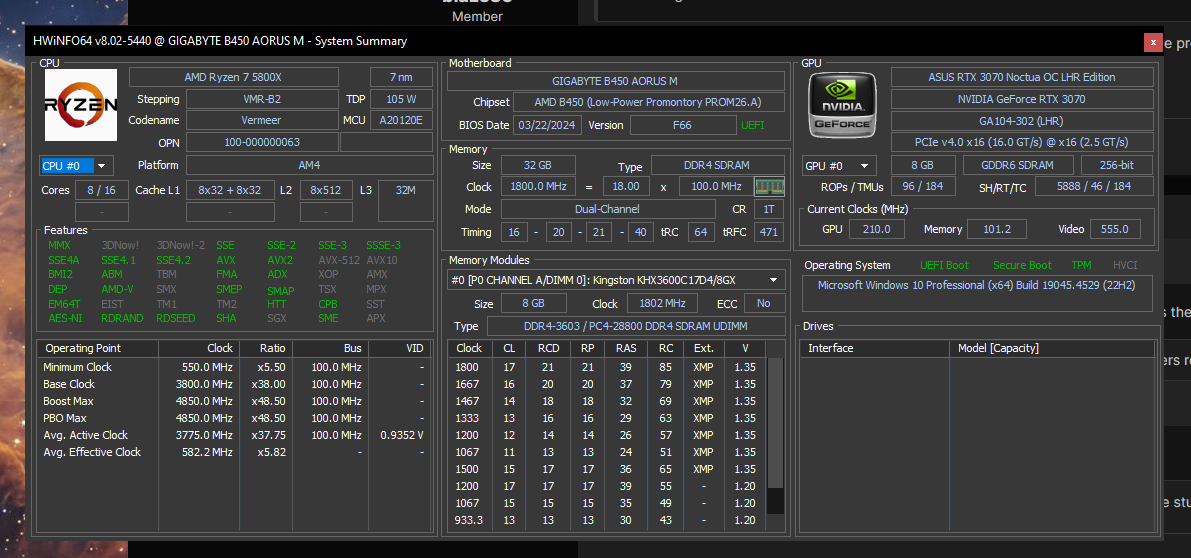This screenshot has width=1191, height=558.
Task: Click the Vermeer codename field
Action: point(262,120)
